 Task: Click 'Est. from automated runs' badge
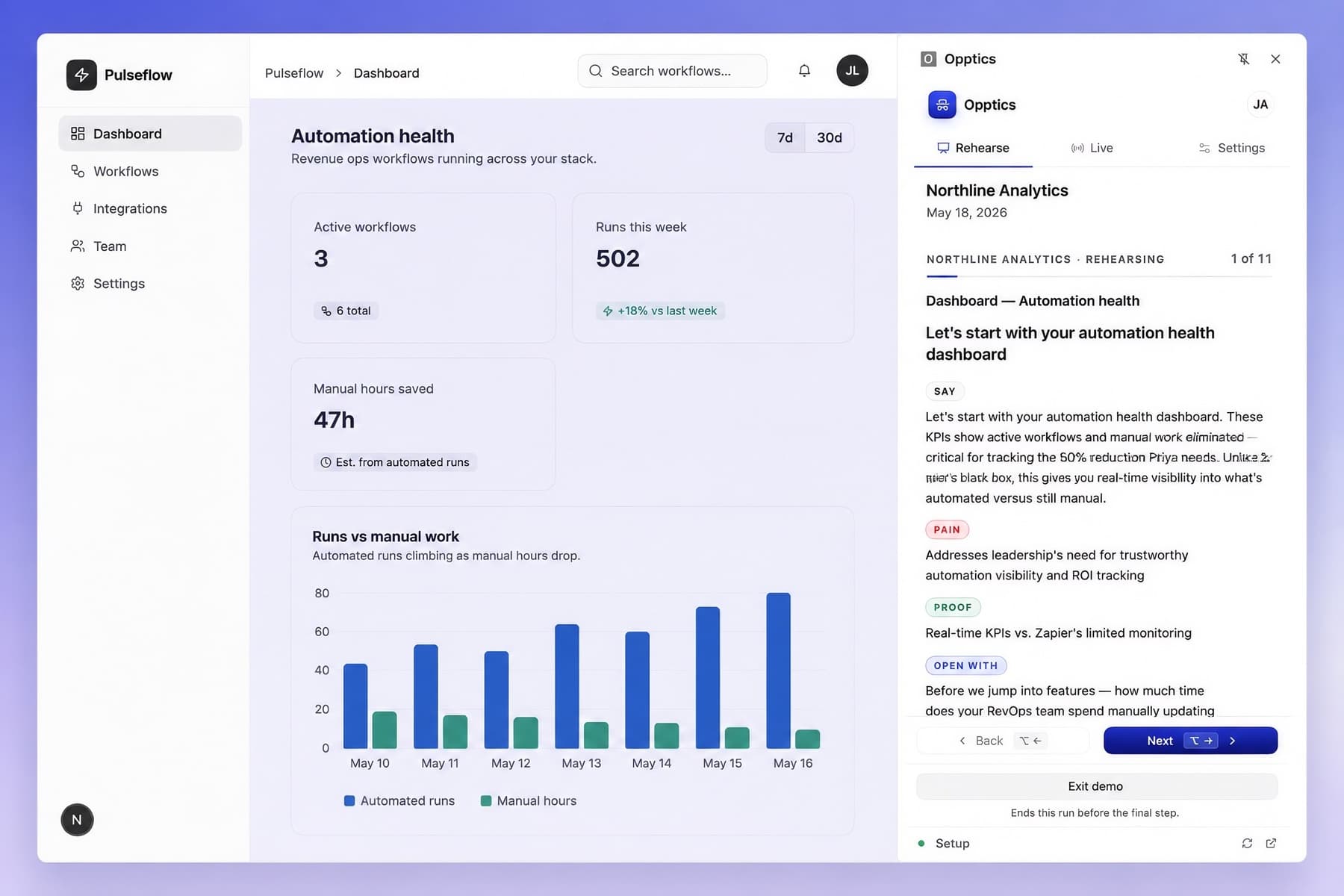pos(395,462)
